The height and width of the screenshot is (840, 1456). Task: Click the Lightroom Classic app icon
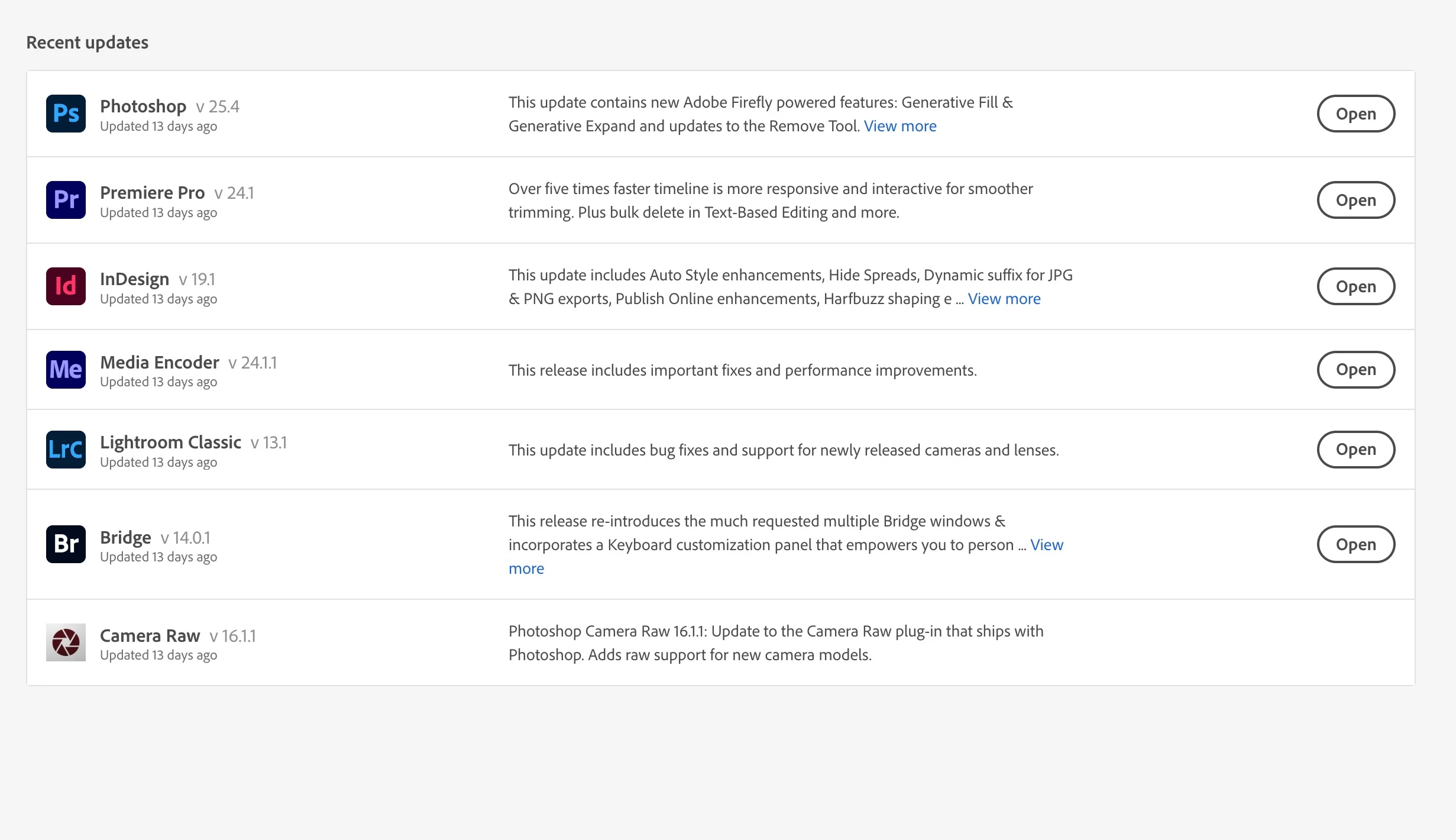click(x=66, y=450)
